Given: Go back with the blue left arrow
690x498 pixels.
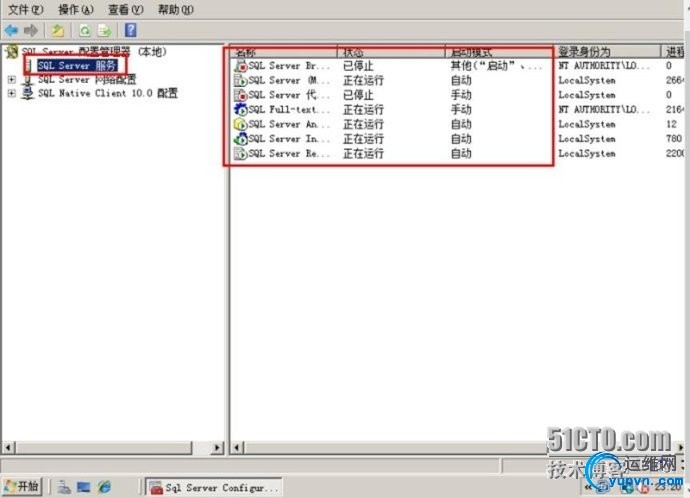Looking at the screenshot, I should coord(11,30).
